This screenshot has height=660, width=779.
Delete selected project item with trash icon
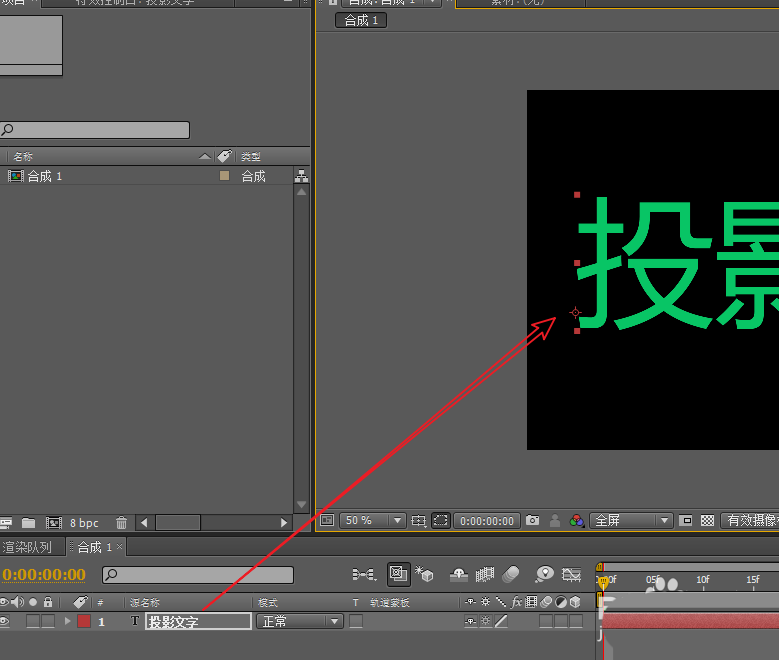pos(121,523)
